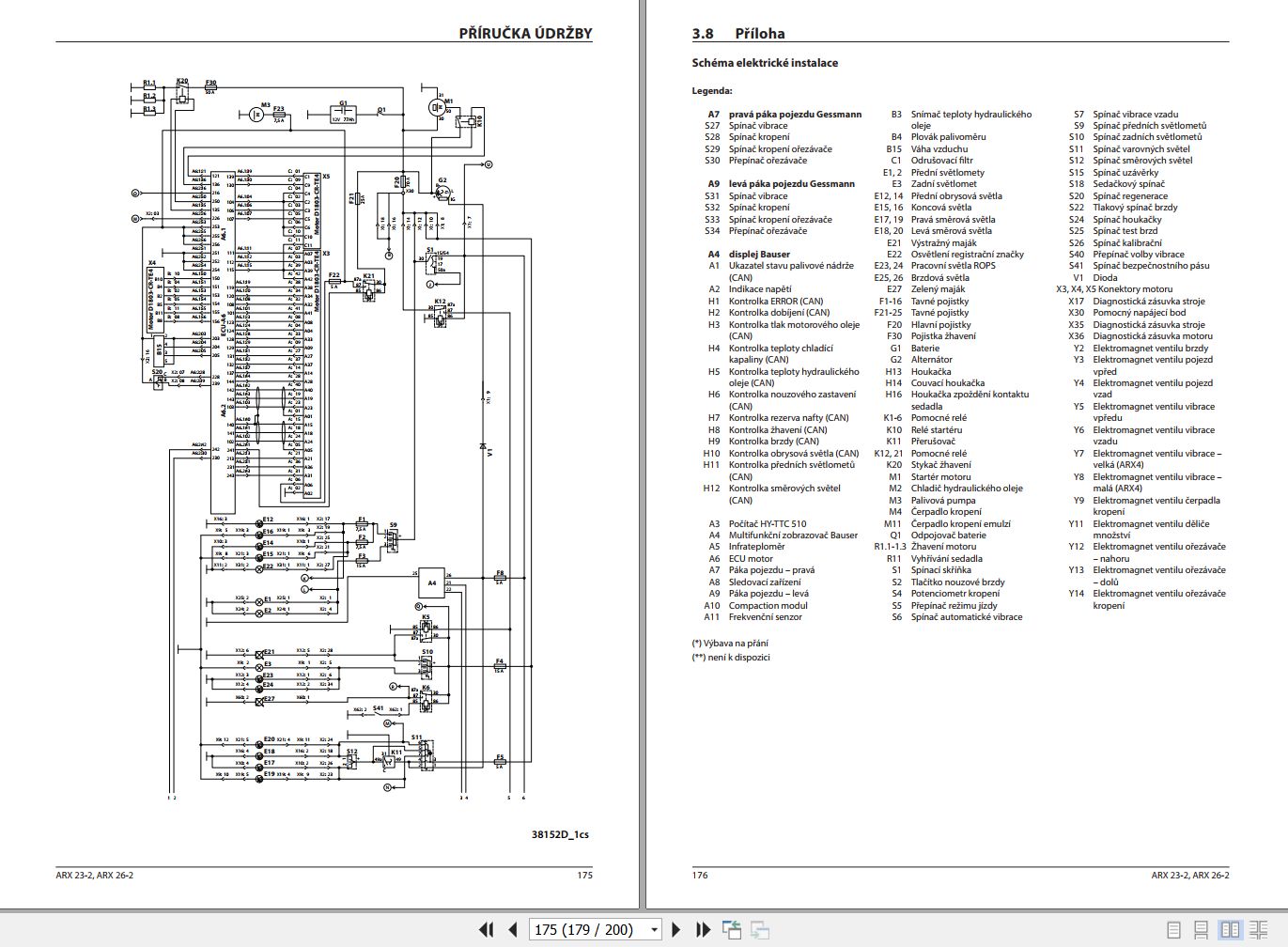The image size is (1288, 947).
Task: Click the Legenda label on right page
Action: tap(711, 91)
